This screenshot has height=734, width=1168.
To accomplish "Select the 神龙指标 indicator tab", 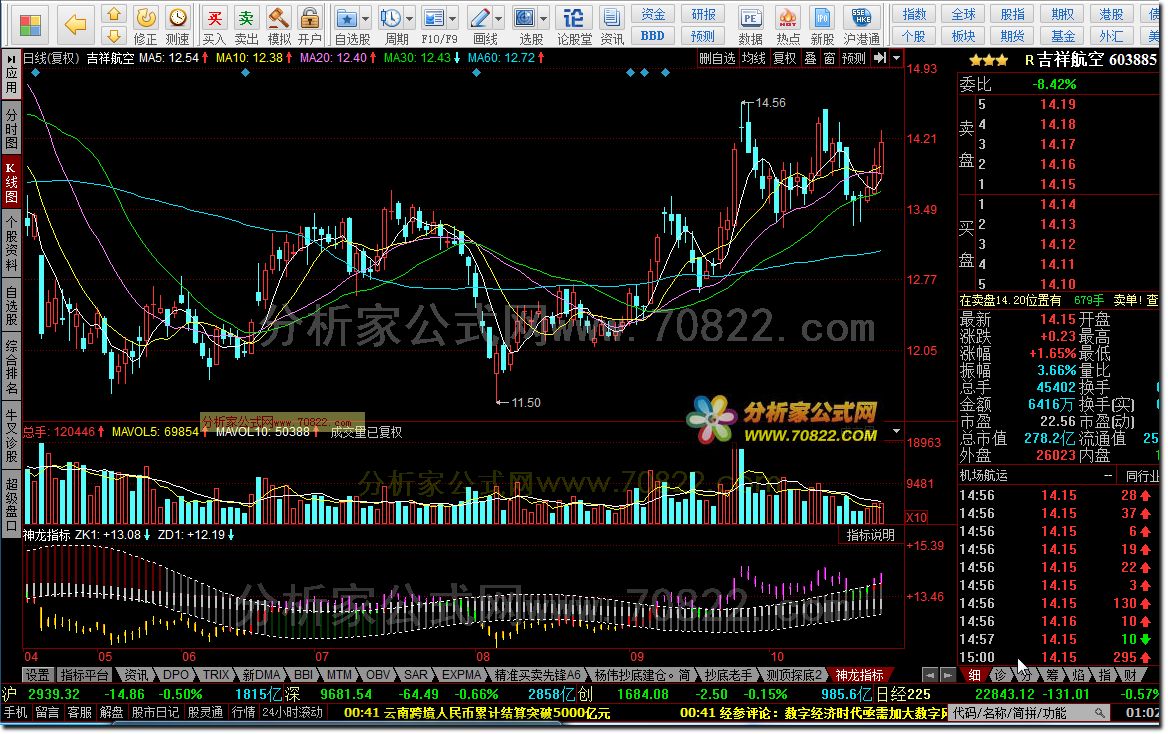I will point(860,675).
